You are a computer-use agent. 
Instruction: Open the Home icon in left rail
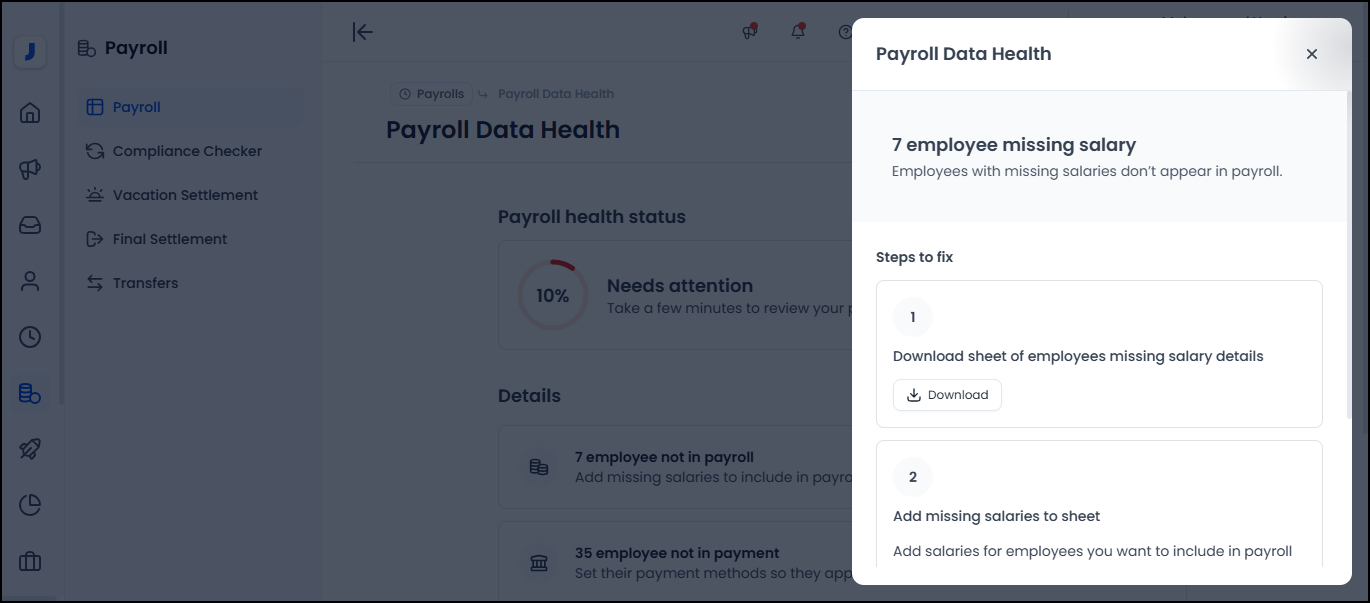30,112
